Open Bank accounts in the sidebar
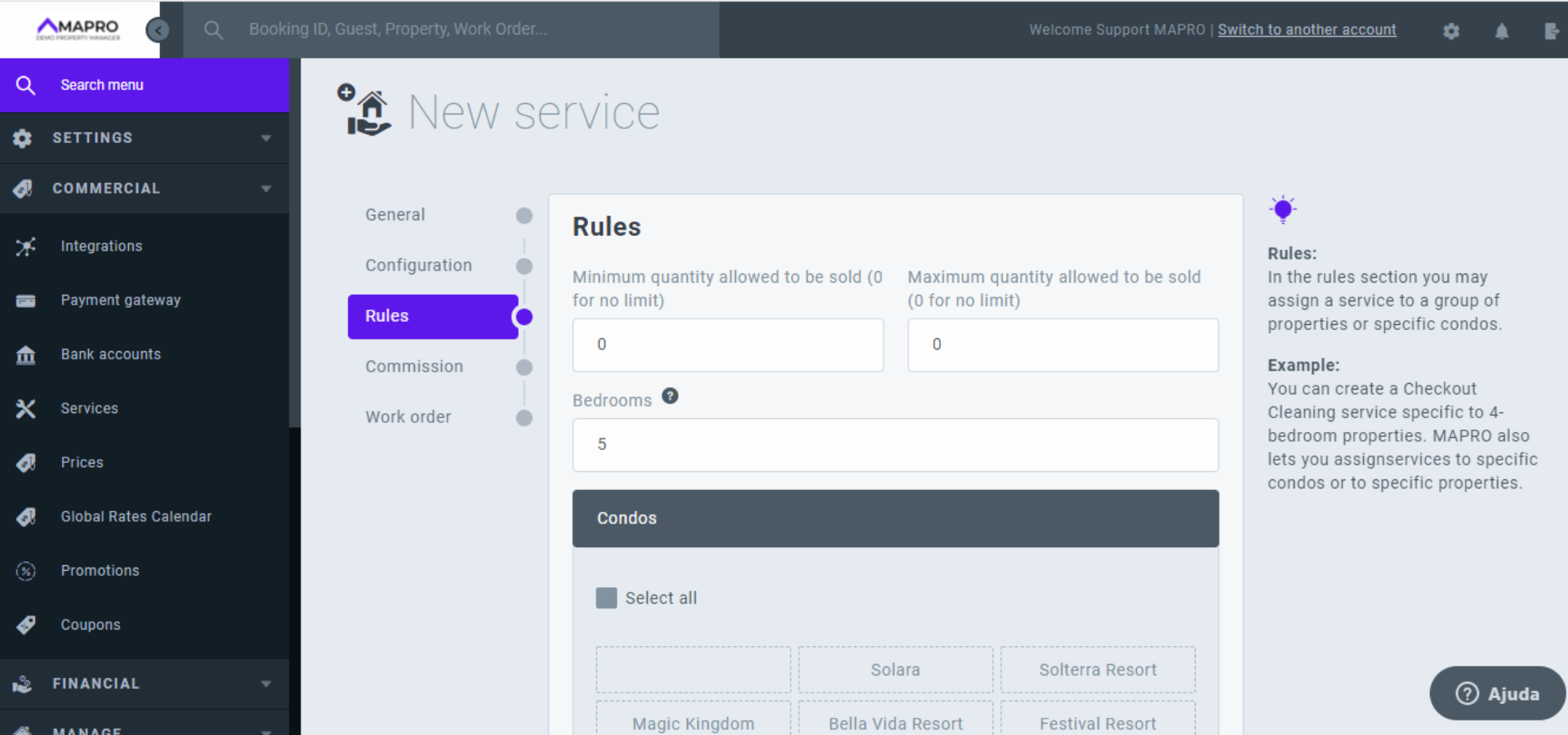This screenshot has height=735, width=1568. pos(110,354)
